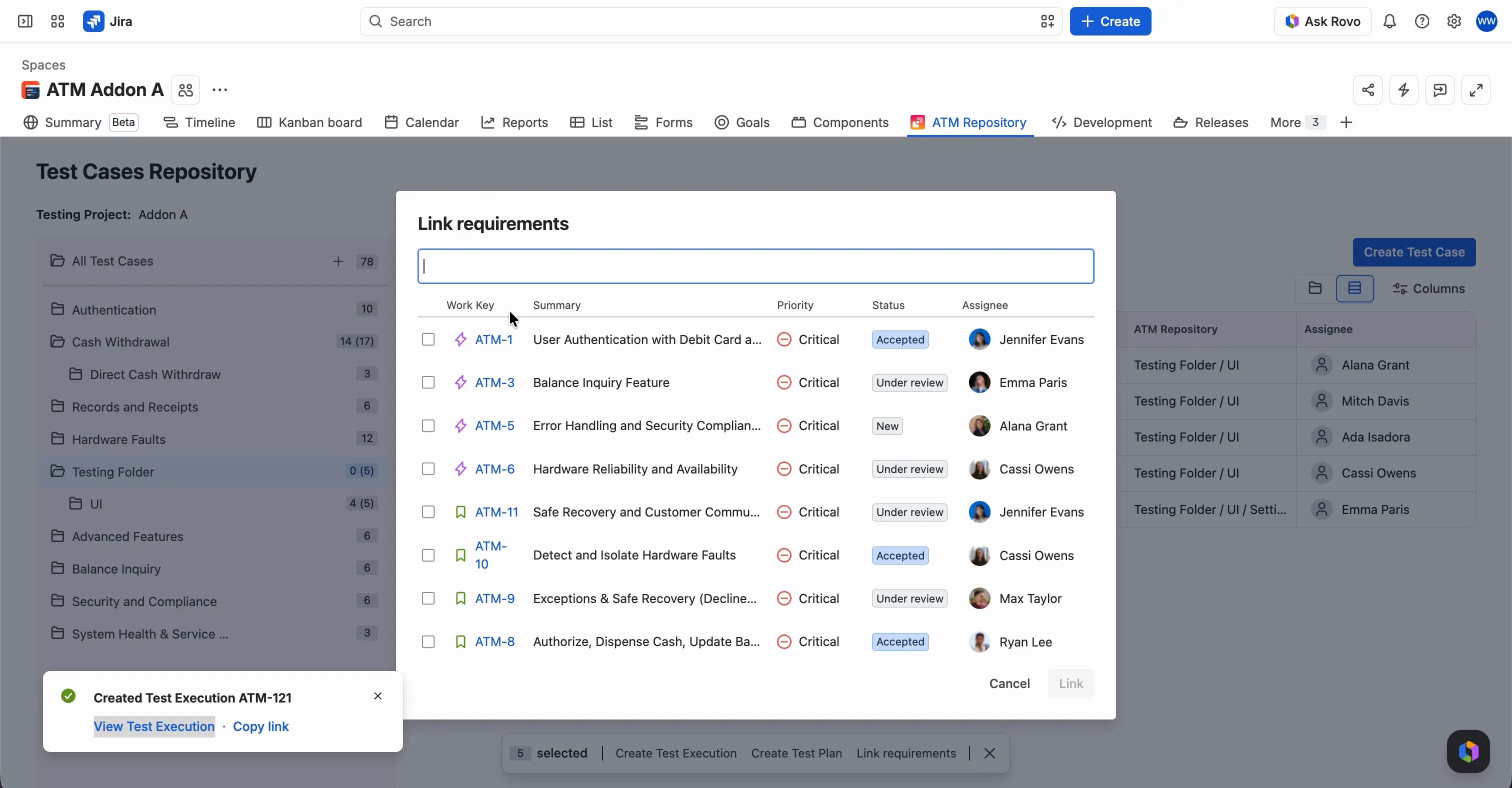Open the More tabs dropdown
The image size is (1512, 788).
[x=1297, y=122]
